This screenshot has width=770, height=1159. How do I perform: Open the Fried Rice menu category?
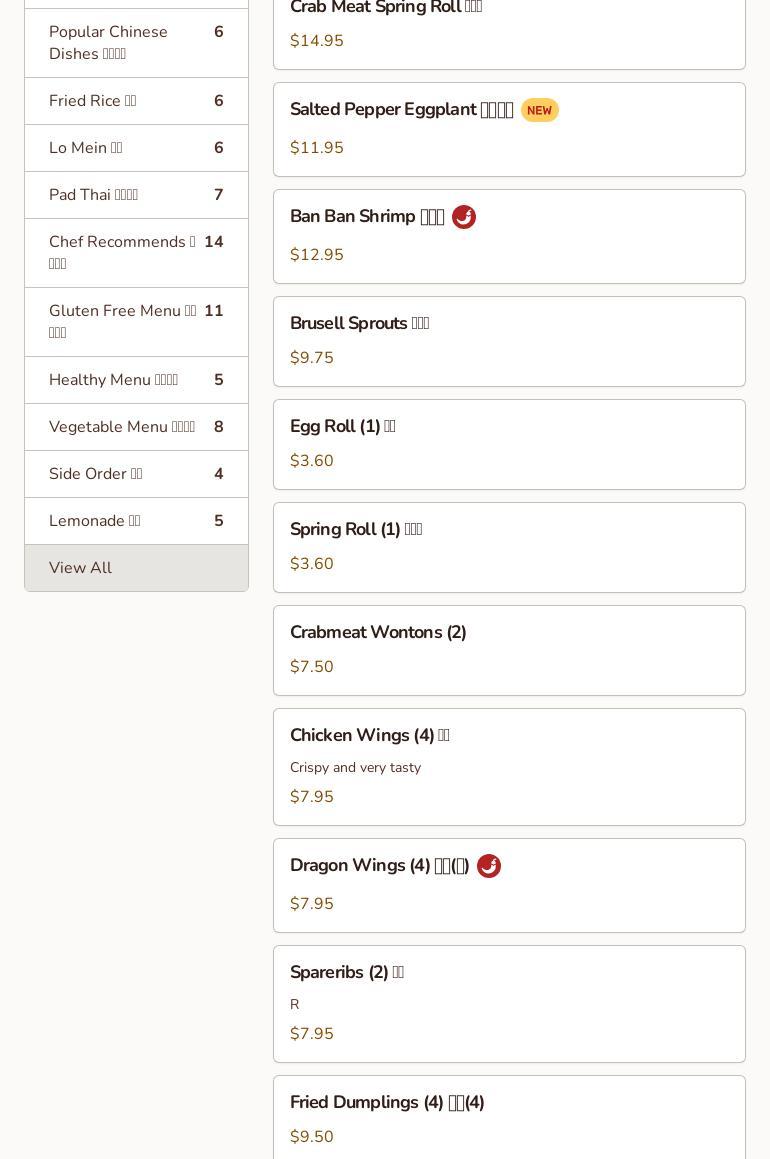click(136, 101)
